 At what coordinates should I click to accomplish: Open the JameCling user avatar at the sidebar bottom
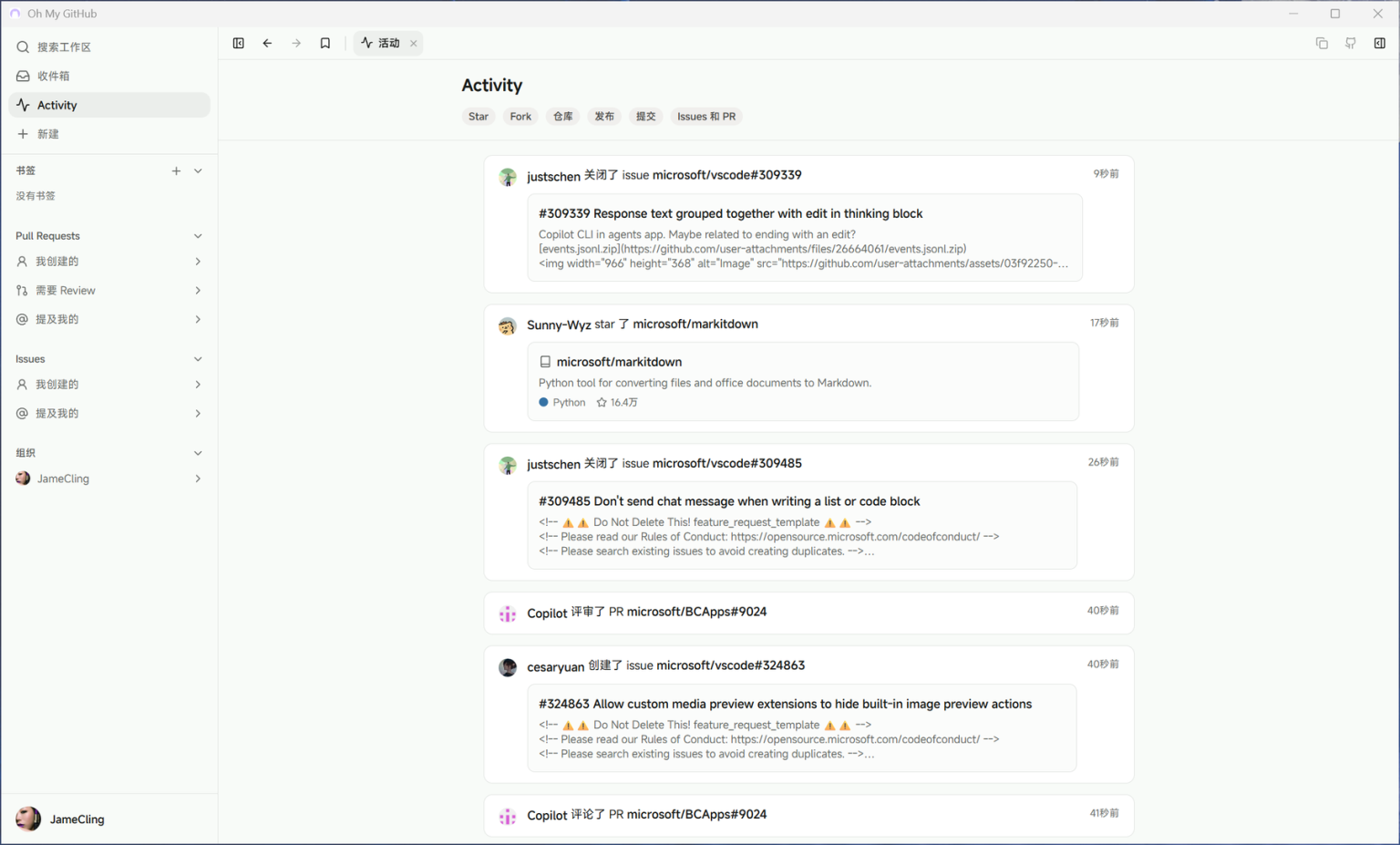pyautogui.click(x=28, y=819)
